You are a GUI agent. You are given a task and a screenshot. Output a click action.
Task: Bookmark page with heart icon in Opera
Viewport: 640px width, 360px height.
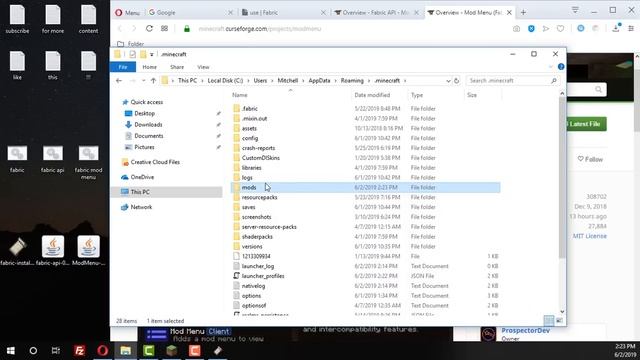point(560,29)
